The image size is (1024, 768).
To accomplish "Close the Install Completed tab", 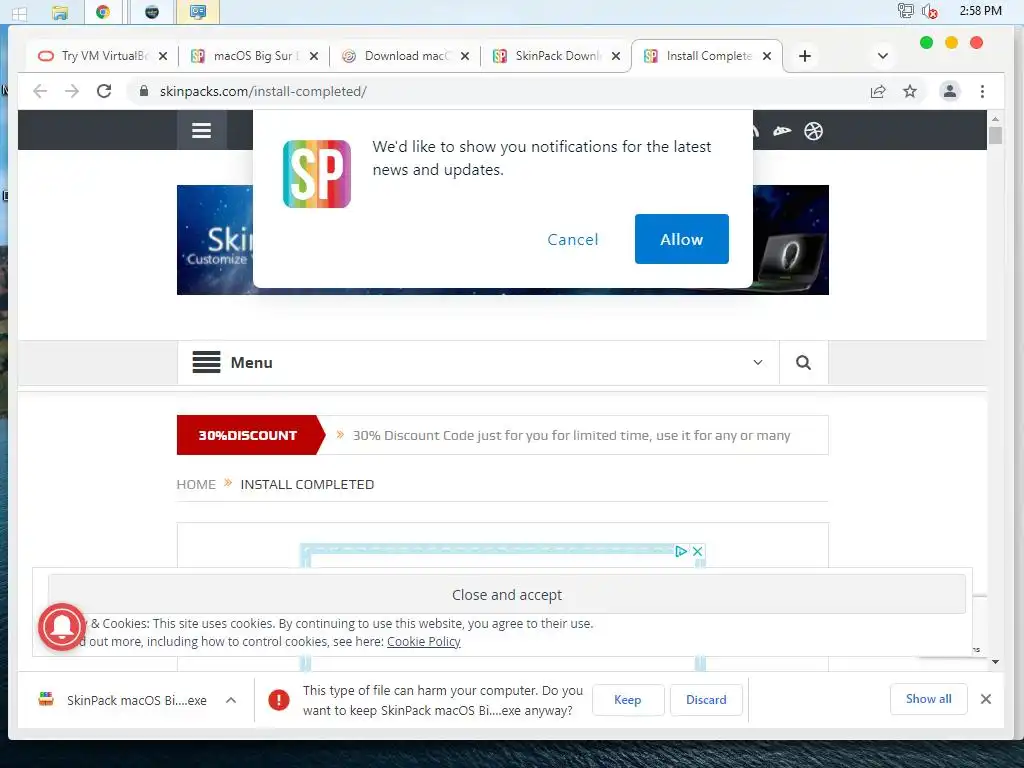I will [767, 56].
